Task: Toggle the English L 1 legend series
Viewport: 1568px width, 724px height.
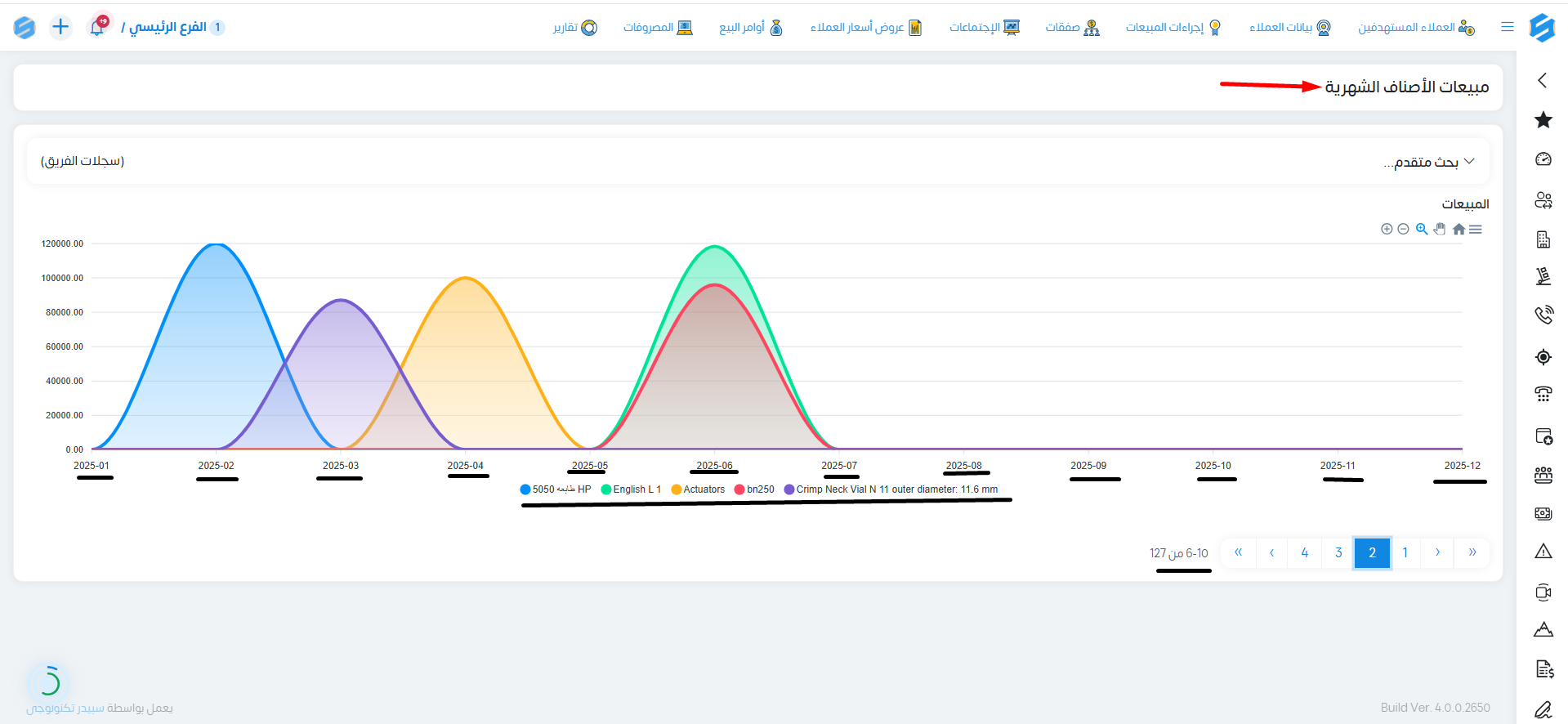Action: [x=631, y=489]
